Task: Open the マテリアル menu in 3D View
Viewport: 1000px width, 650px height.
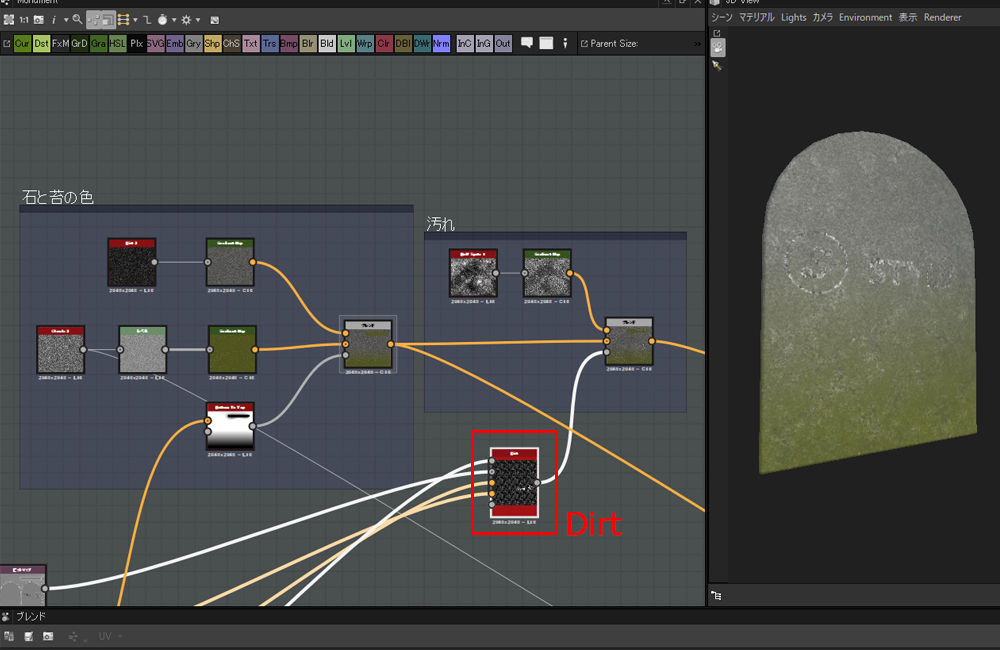Action: [x=757, y=17]
